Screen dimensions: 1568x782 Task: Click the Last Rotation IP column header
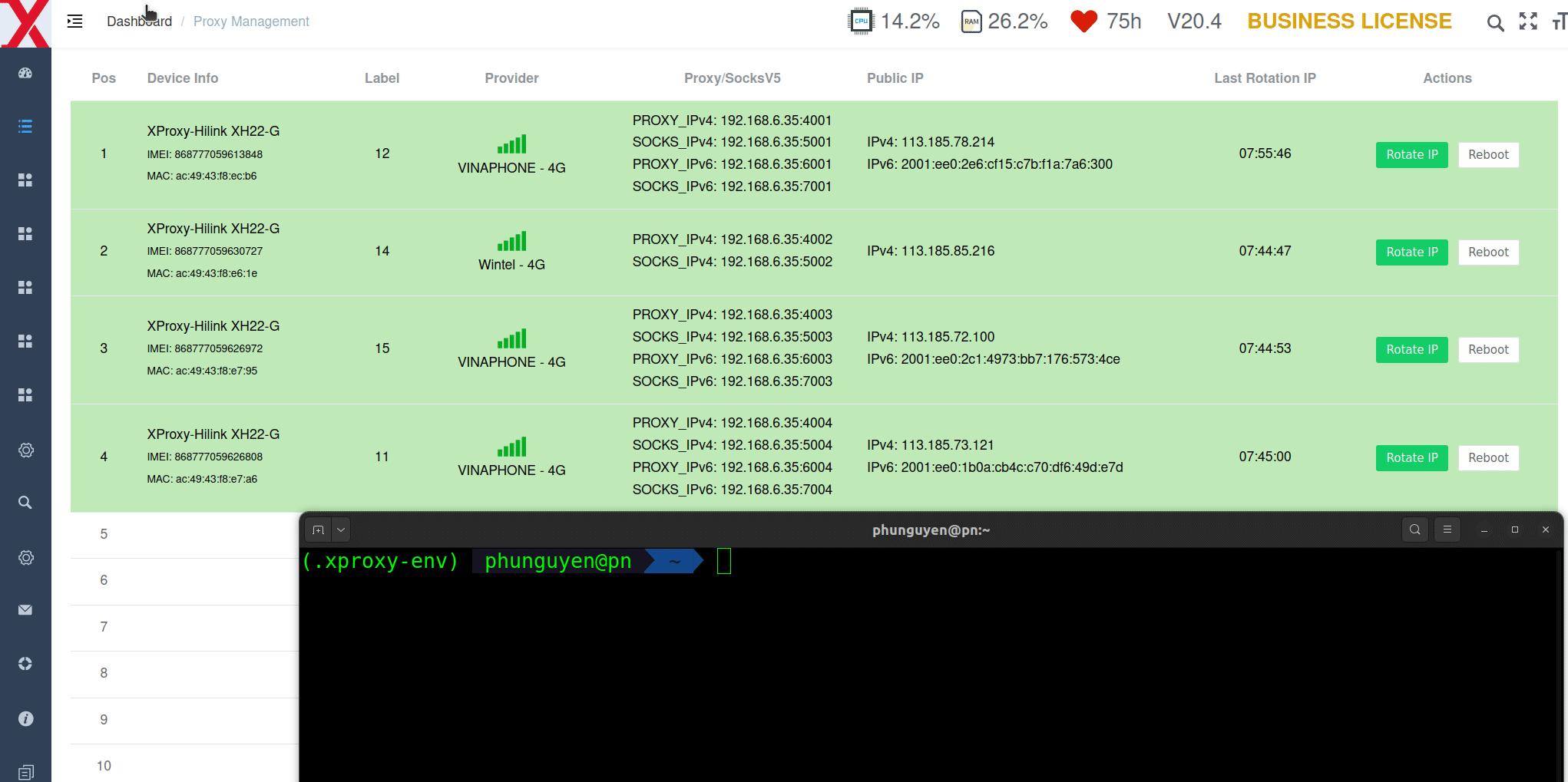1265,78
